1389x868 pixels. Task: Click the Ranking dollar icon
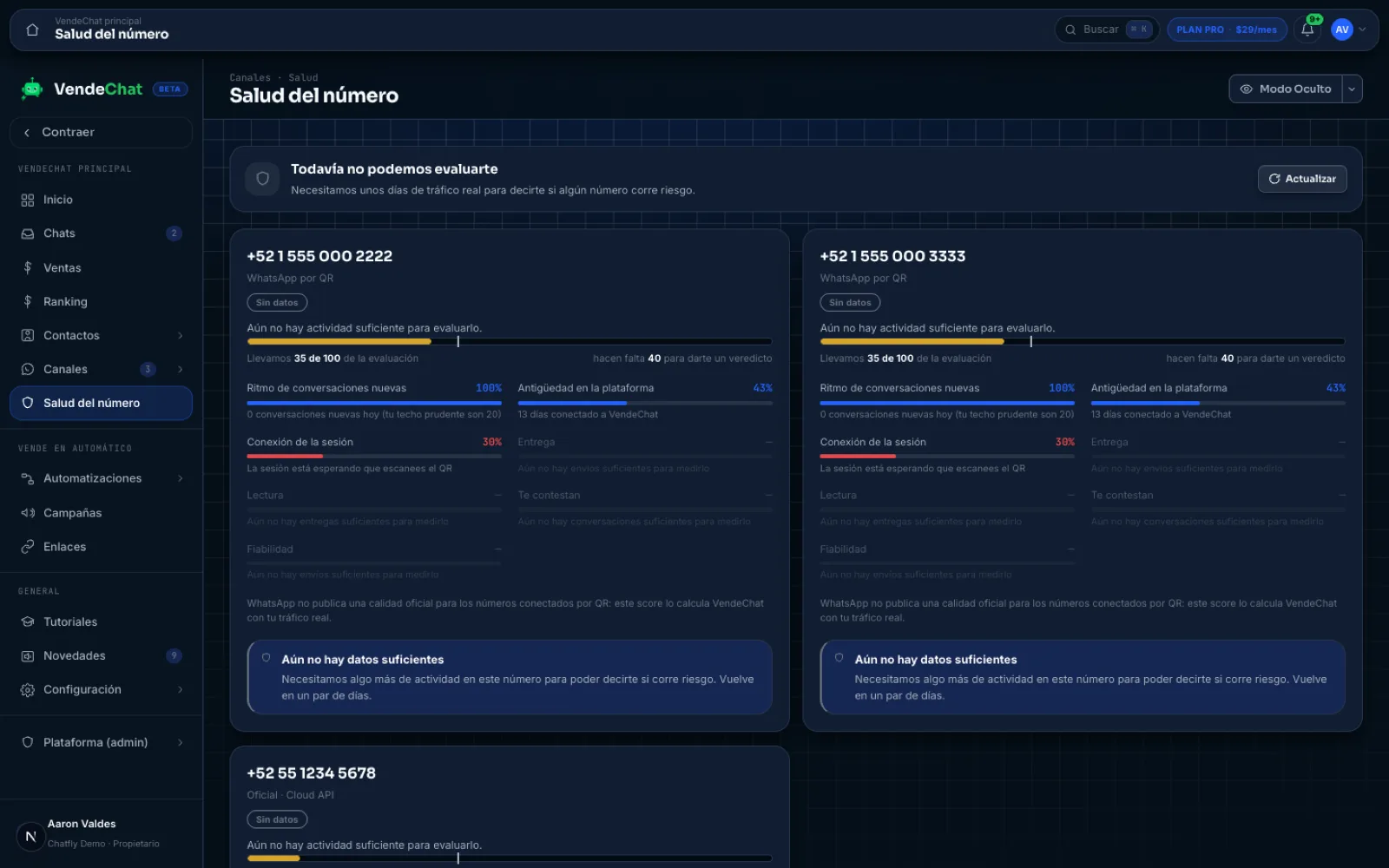click(28, 301)
